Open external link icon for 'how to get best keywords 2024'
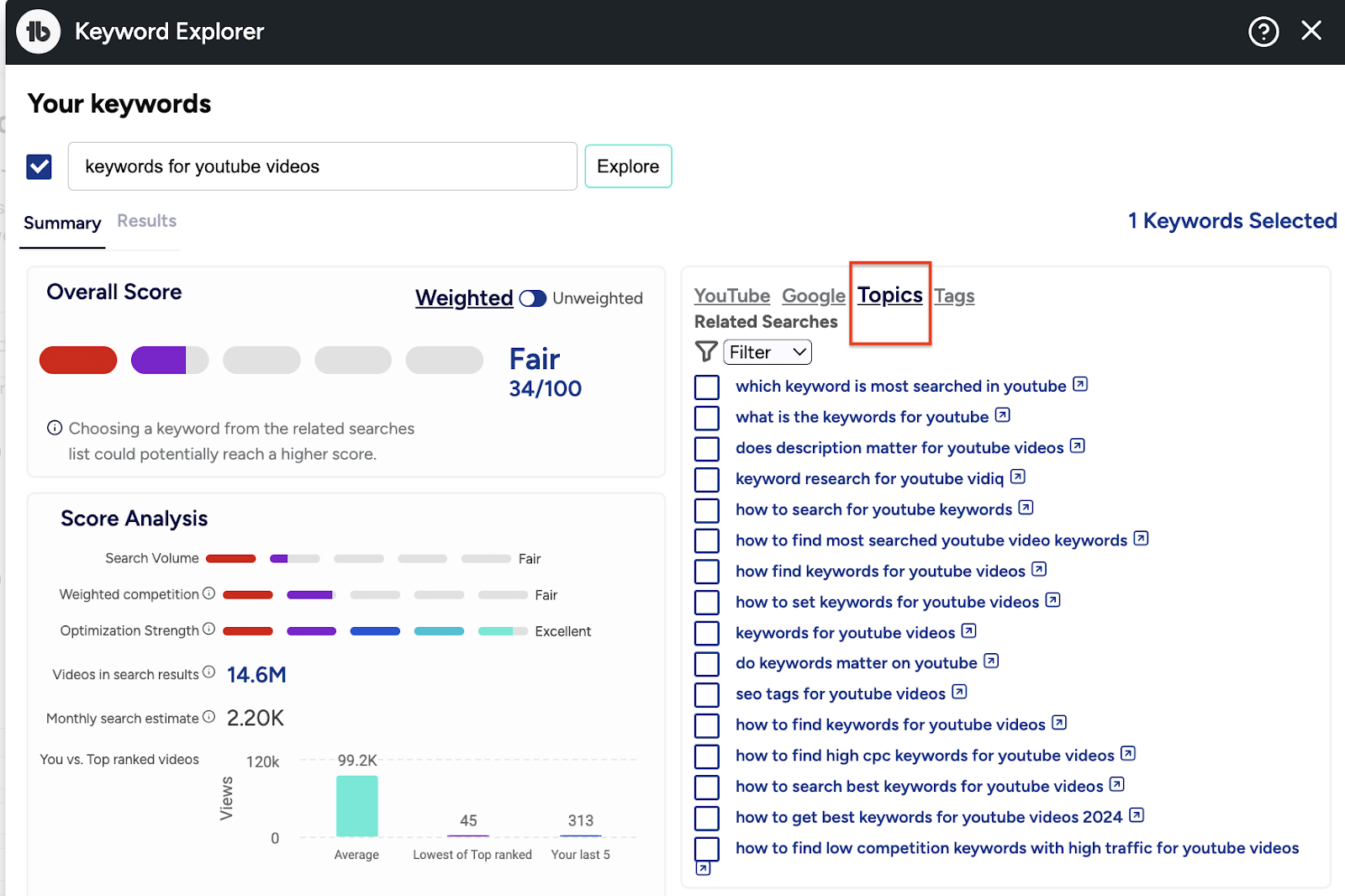Image resolution: width=1345 pixels, height=896 pixels. (x=1137, y=815)
